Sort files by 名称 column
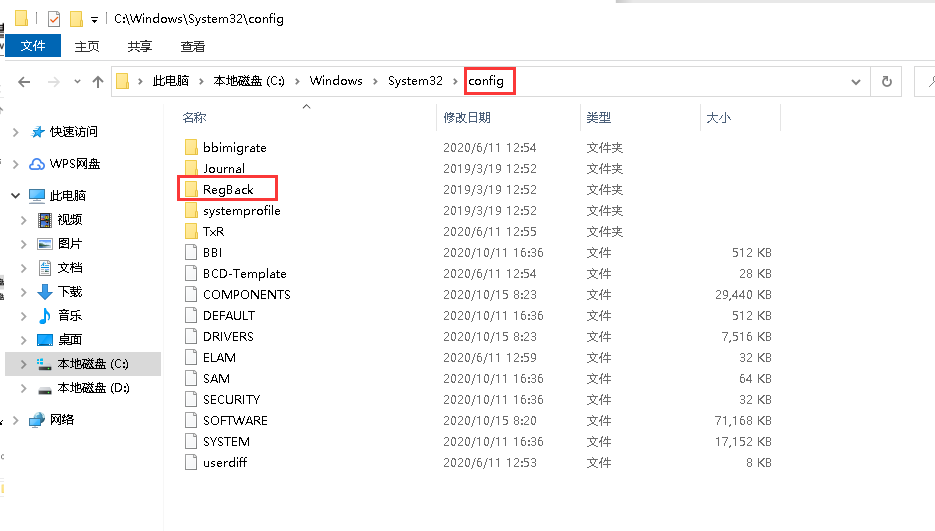 (194, 118)
